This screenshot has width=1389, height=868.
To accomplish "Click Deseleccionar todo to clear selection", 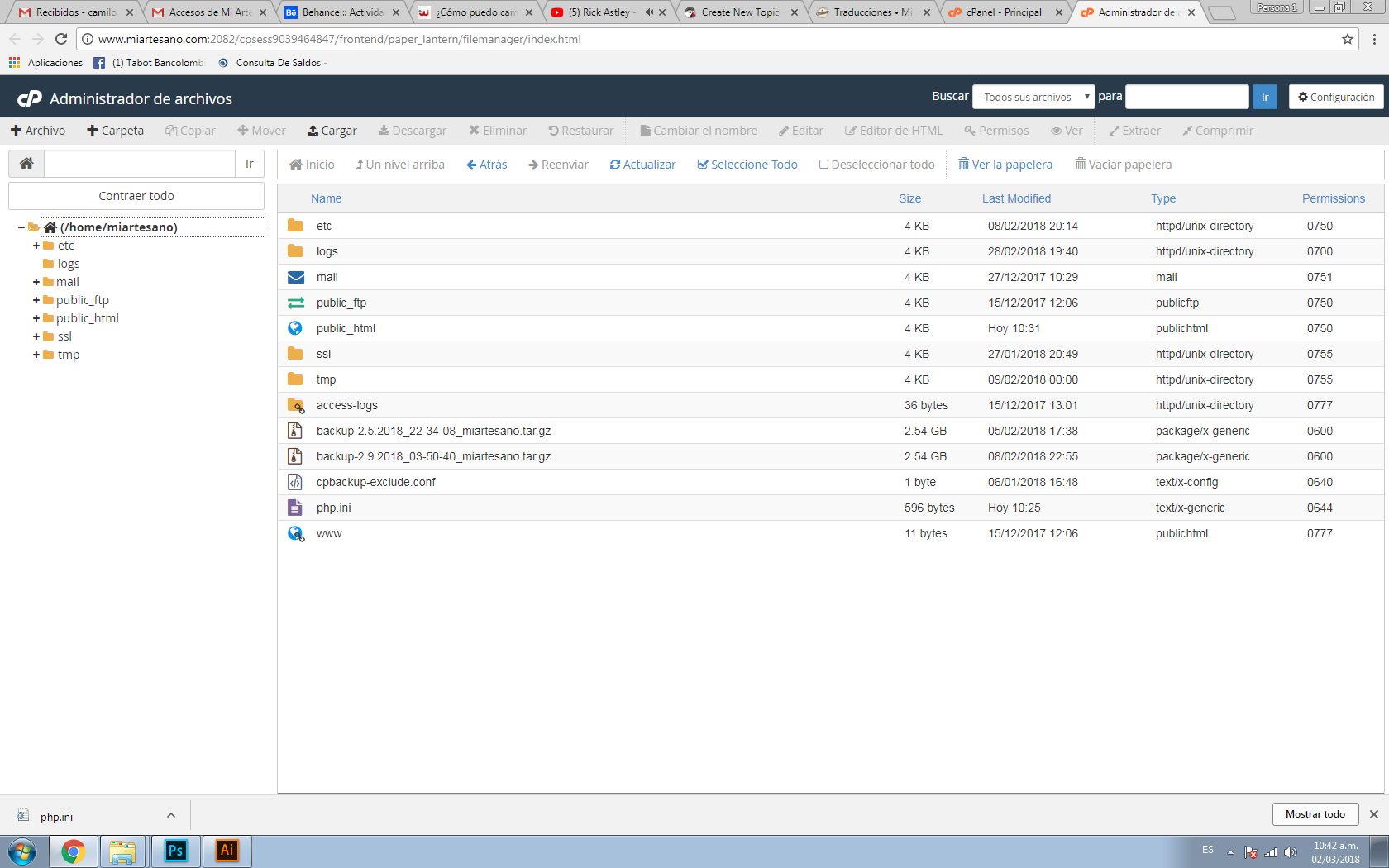I will [x=876, y=165].
